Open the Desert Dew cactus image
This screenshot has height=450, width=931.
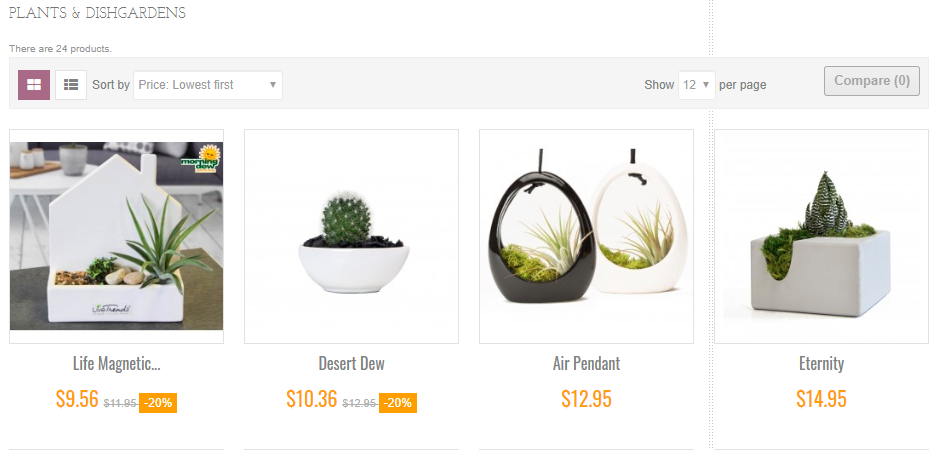point(352,236)
